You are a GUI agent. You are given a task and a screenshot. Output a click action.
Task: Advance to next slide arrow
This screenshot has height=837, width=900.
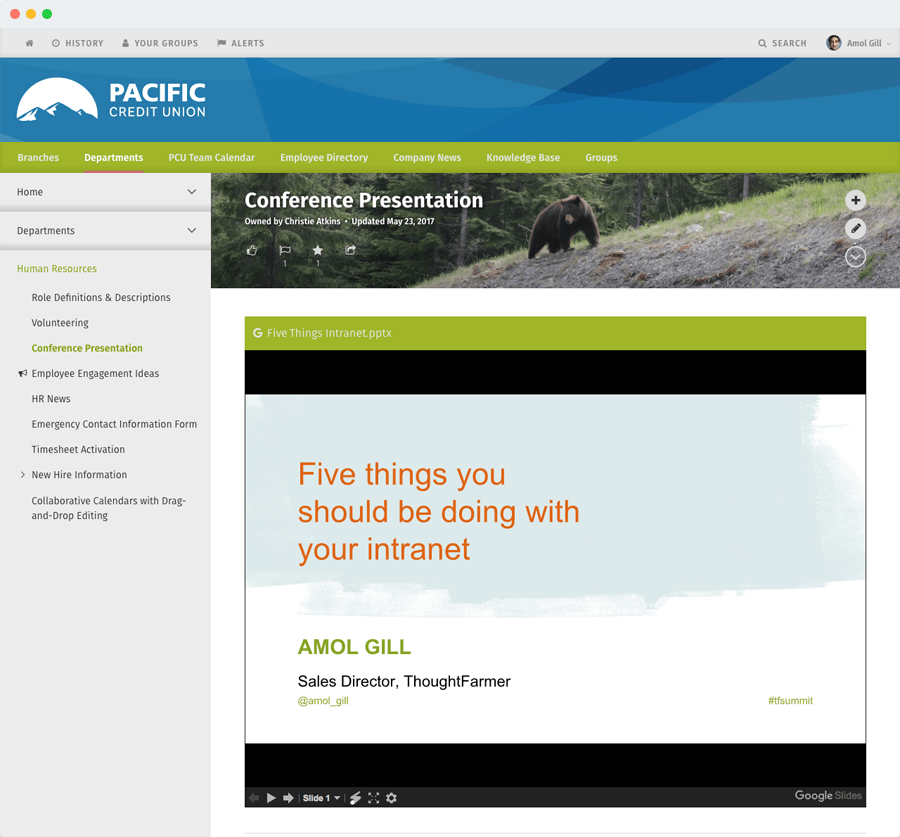(288, 798)
